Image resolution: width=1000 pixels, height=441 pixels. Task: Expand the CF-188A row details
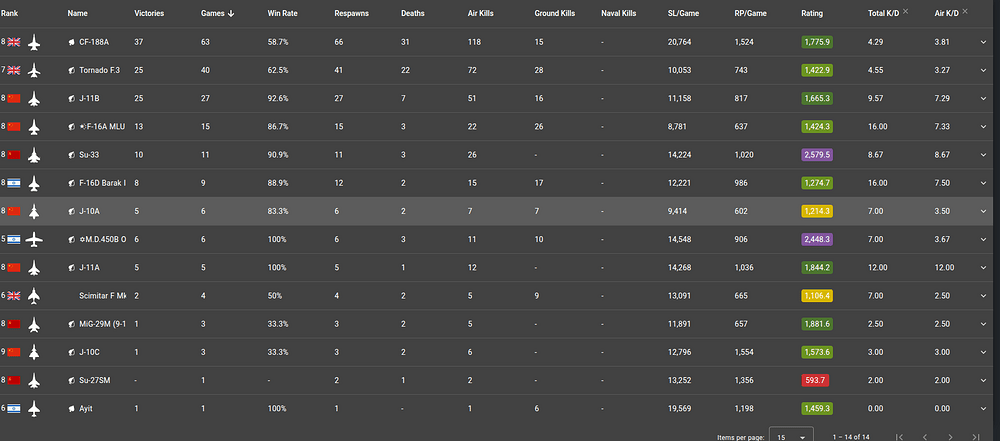(x=983, y=43)
